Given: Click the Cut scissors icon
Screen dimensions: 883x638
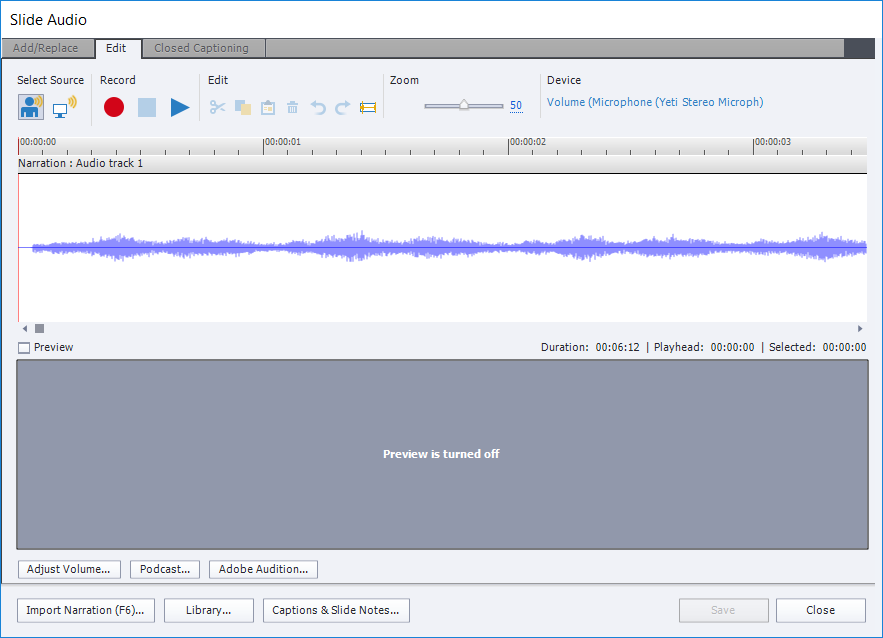Looking at the screenshot, I should (x=217, y=107).
